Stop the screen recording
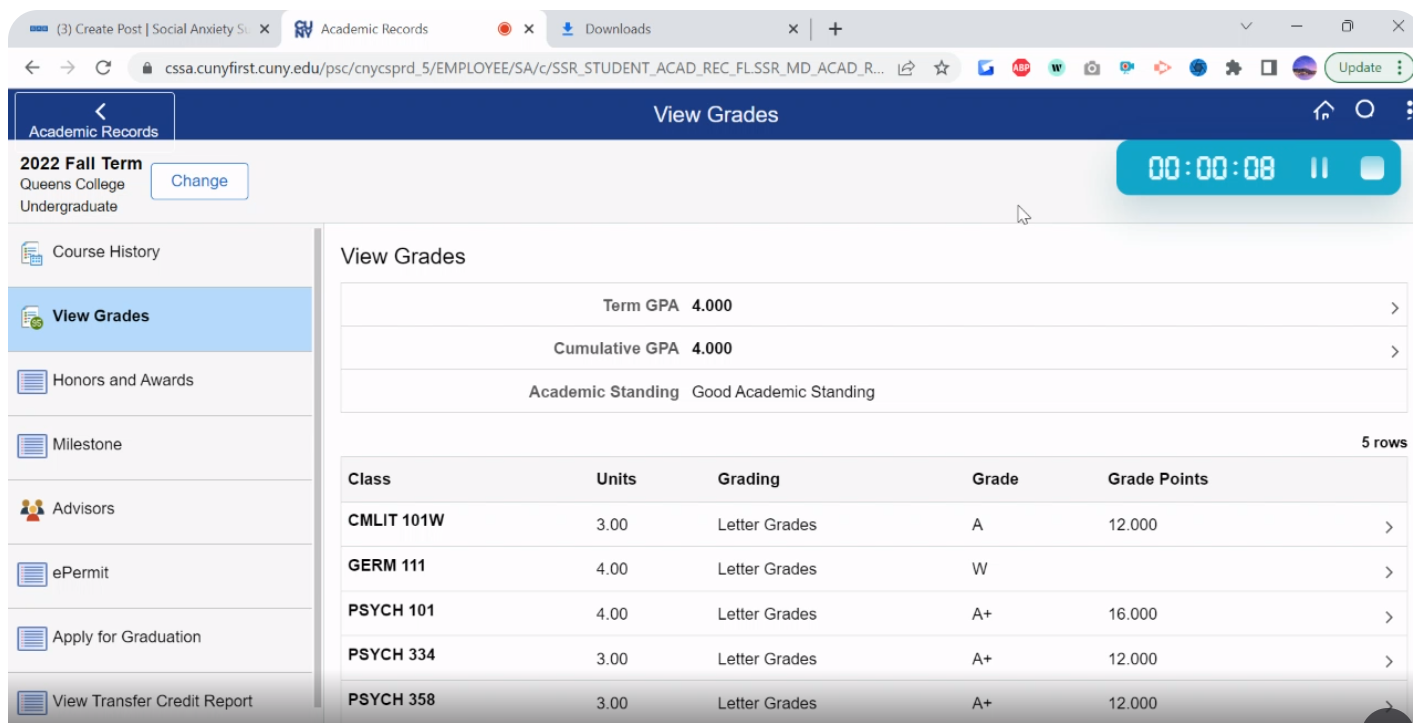1413x723 pixels. (x=1372, y=168)
